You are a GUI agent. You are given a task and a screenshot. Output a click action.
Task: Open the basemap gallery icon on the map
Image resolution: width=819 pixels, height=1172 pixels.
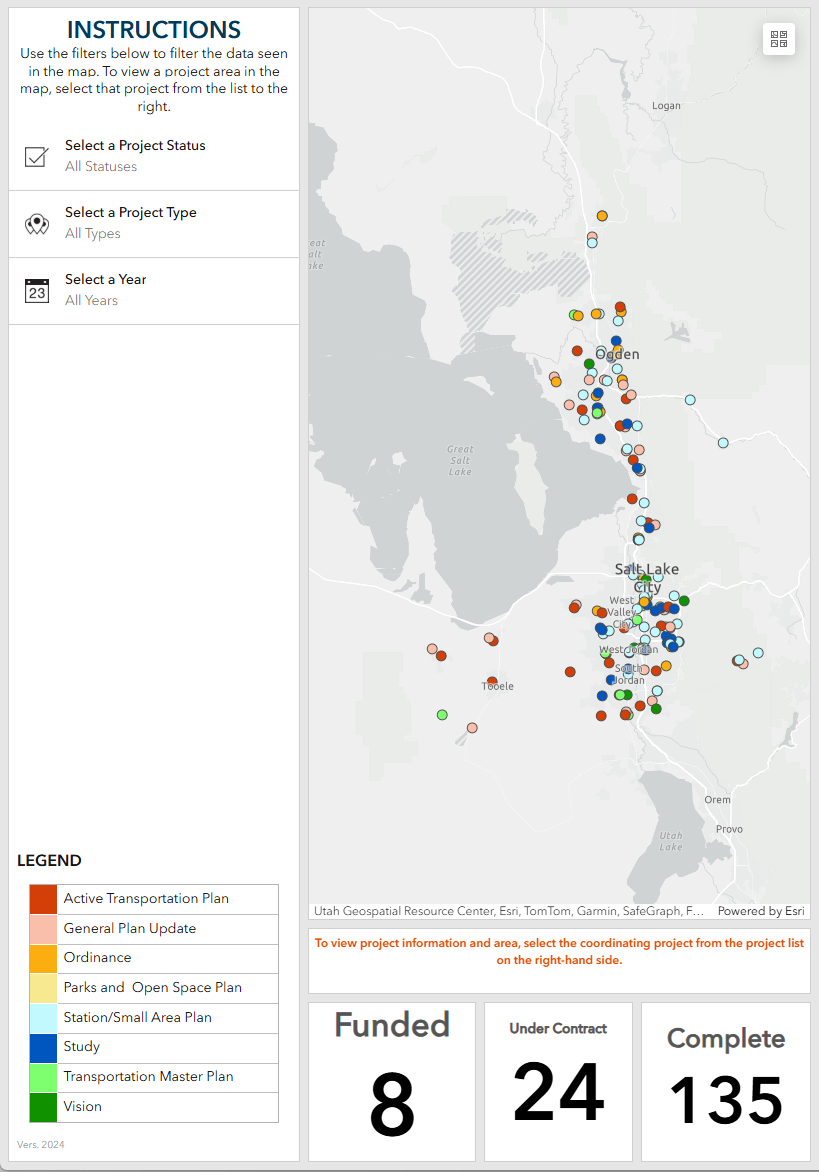coord(778,38)
